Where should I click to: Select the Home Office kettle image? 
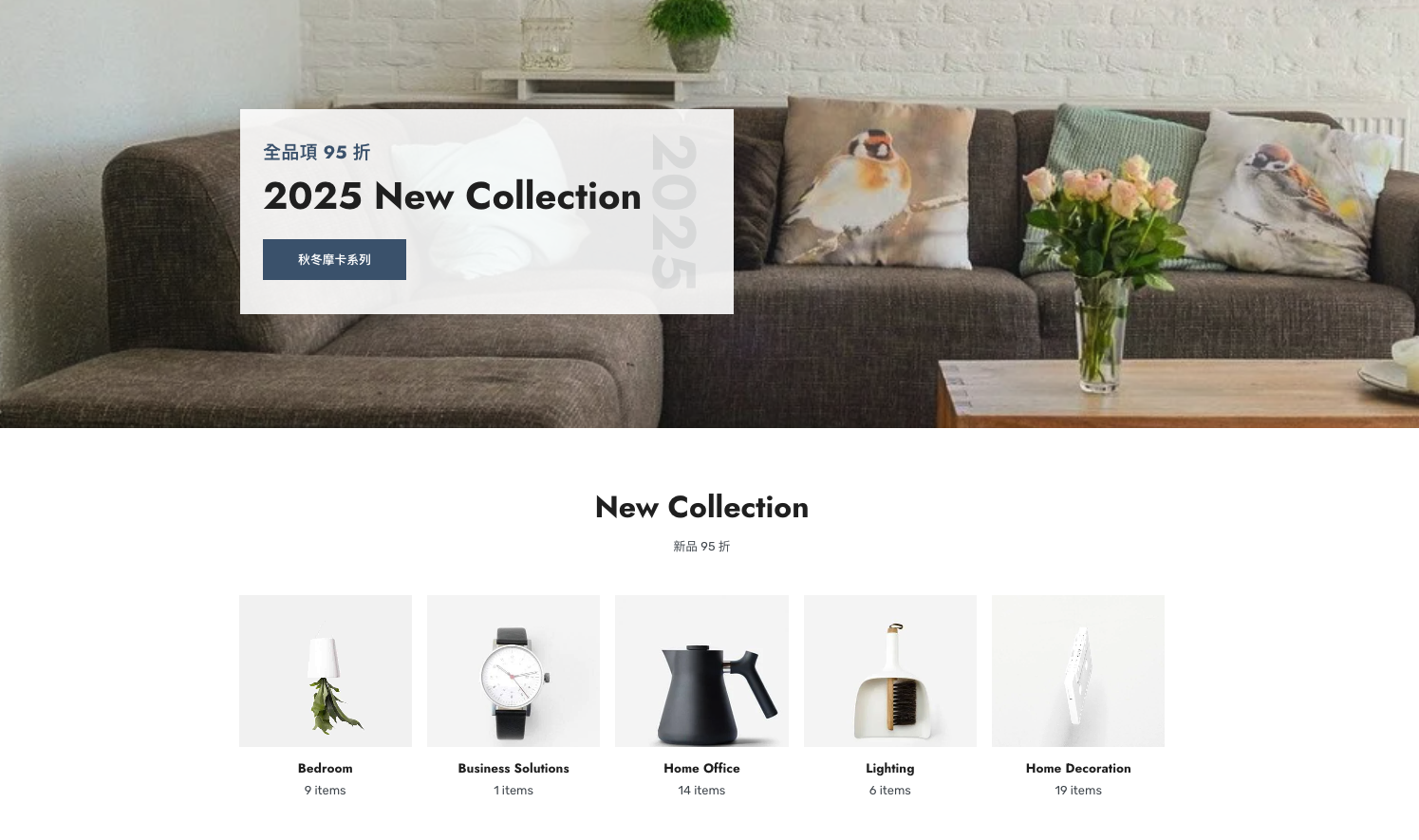[x=701, y=671]
